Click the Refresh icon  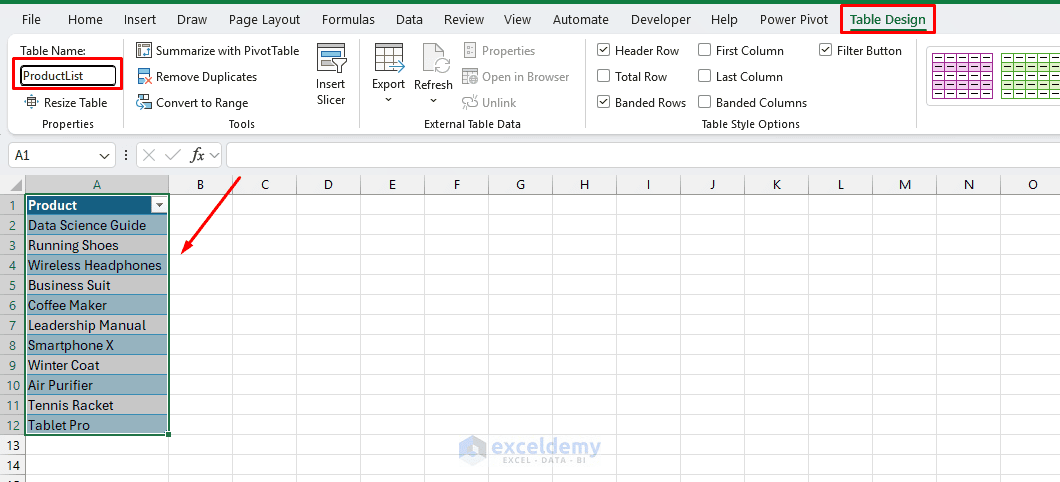[436, 59]
